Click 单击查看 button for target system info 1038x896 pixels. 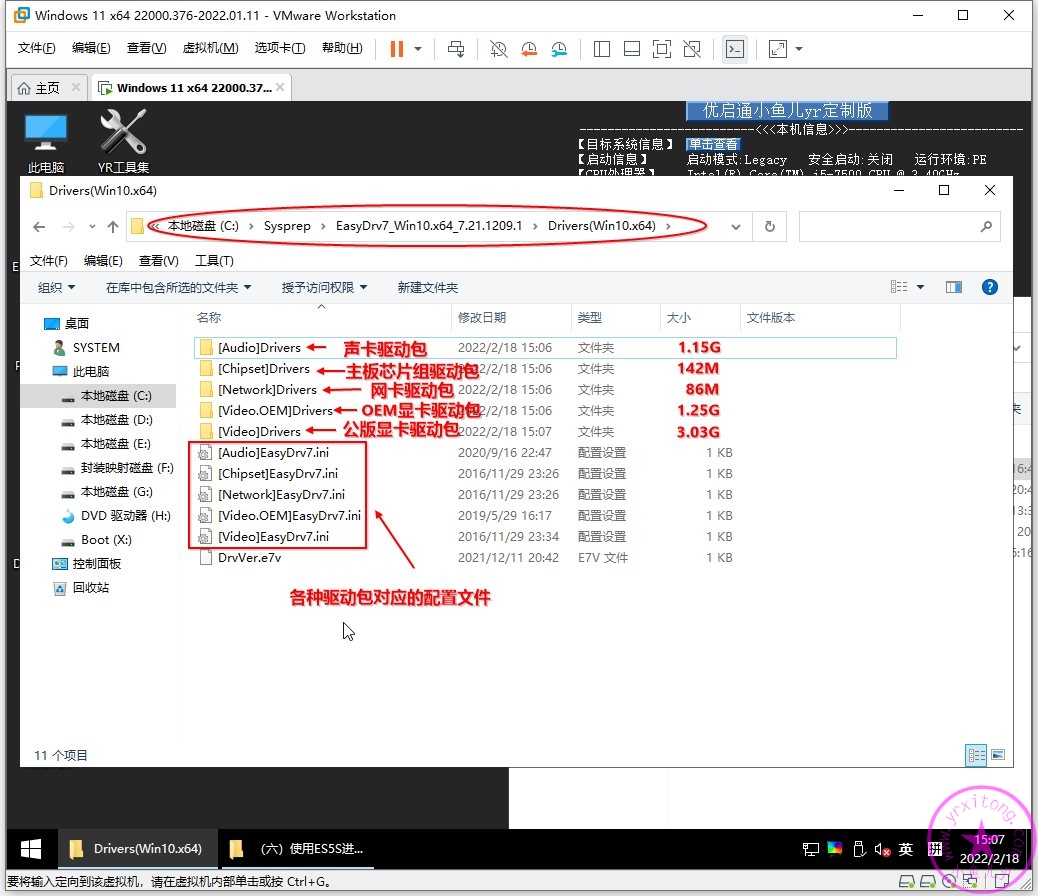[713, 144]
